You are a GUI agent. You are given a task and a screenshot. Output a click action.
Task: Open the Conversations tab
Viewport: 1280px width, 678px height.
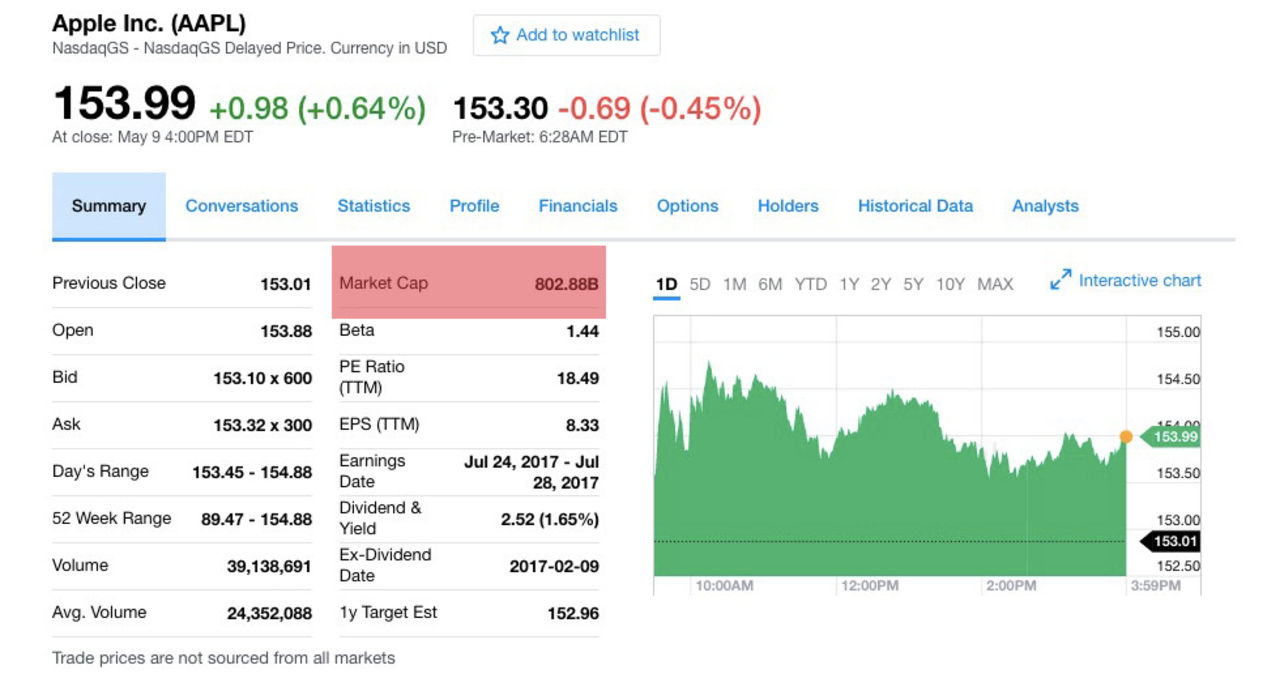(241, 206)
